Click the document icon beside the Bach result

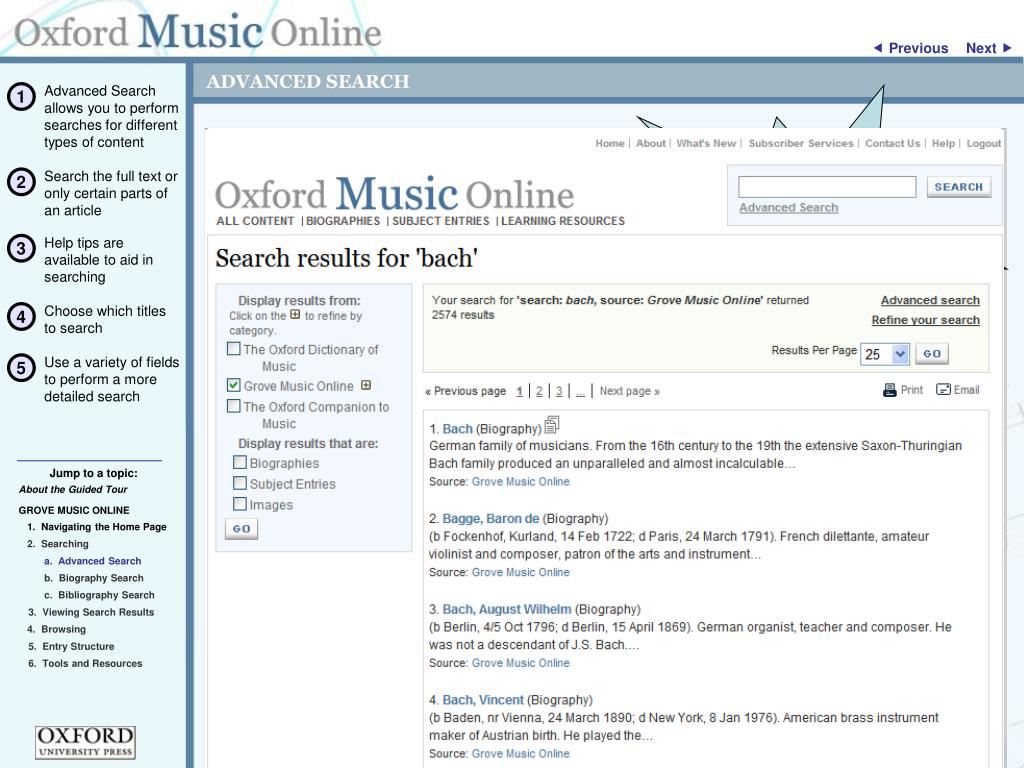pos(552,424)
